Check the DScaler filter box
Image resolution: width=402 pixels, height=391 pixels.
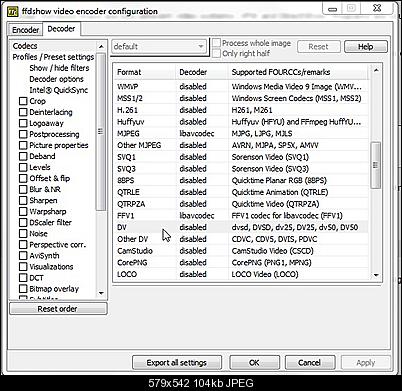pyautogui.click(x=23, y=222)
